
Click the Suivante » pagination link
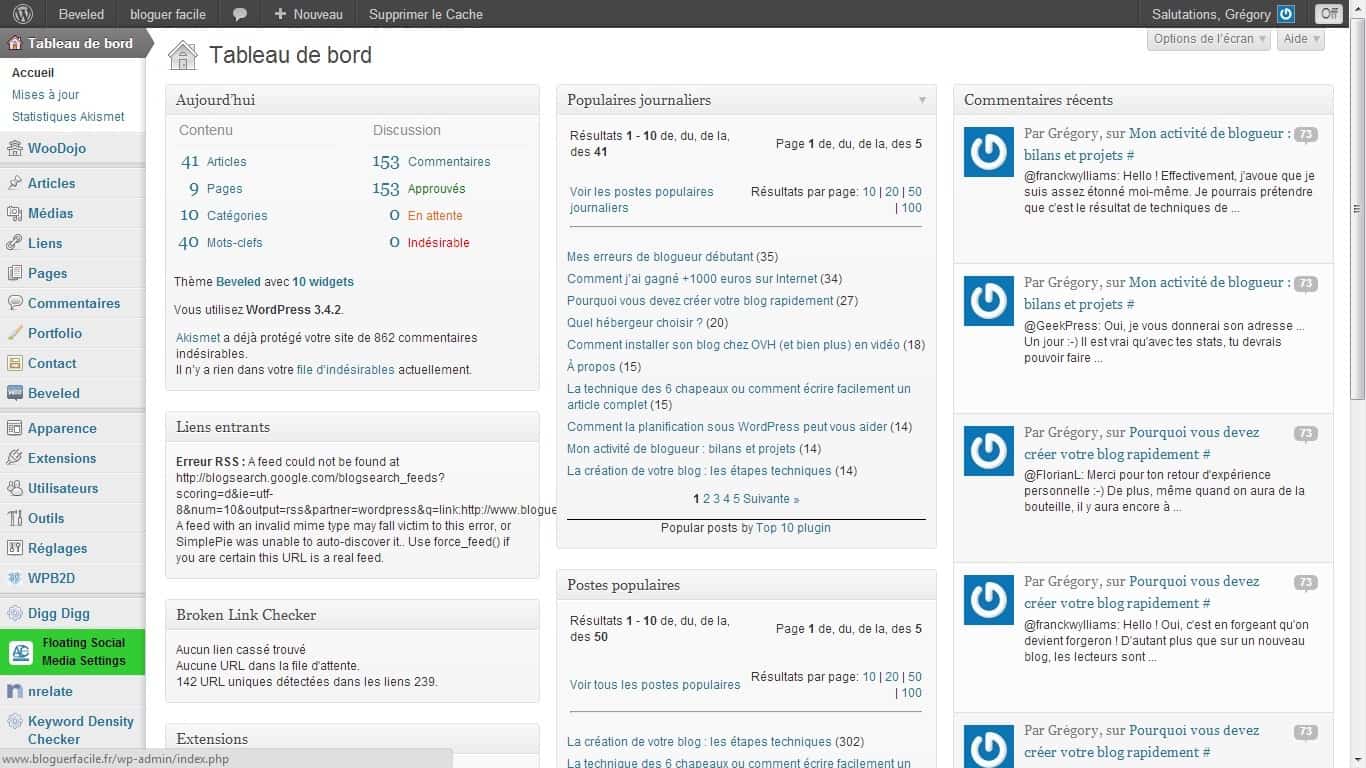tap(771, 499)
